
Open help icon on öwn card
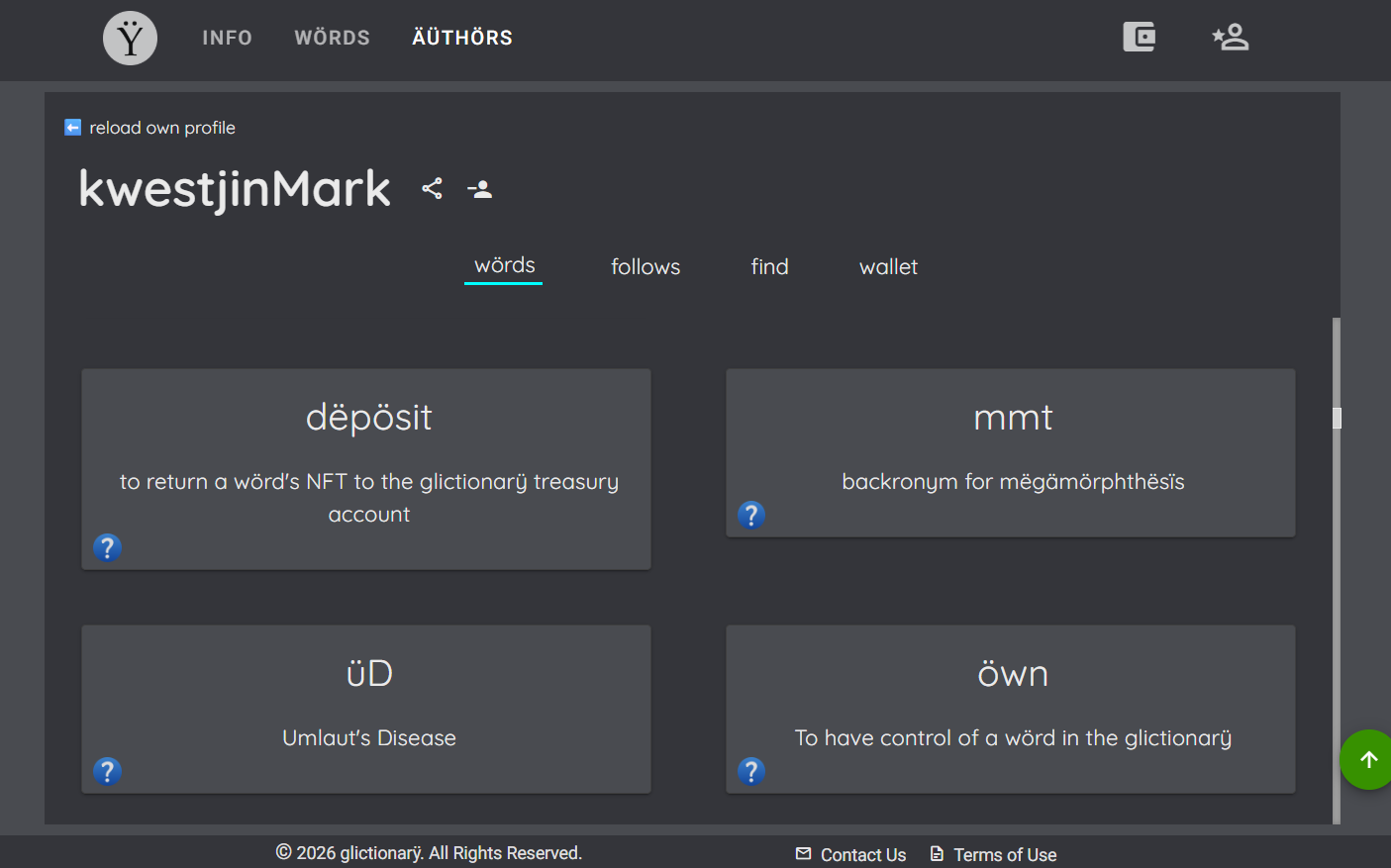coord(751,771)
